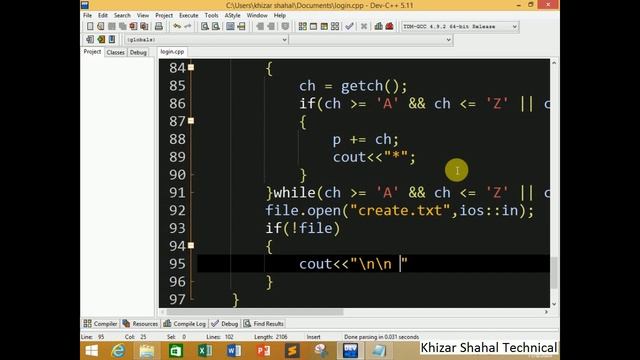Click the Compile & Run toolbar icon

pos(324,27)
